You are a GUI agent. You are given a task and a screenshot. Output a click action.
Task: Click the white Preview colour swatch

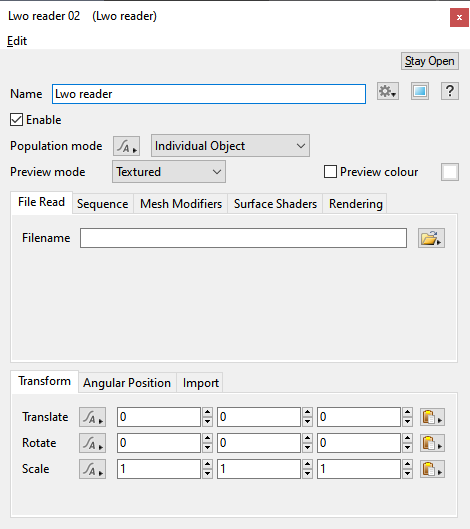click(450, 172)
